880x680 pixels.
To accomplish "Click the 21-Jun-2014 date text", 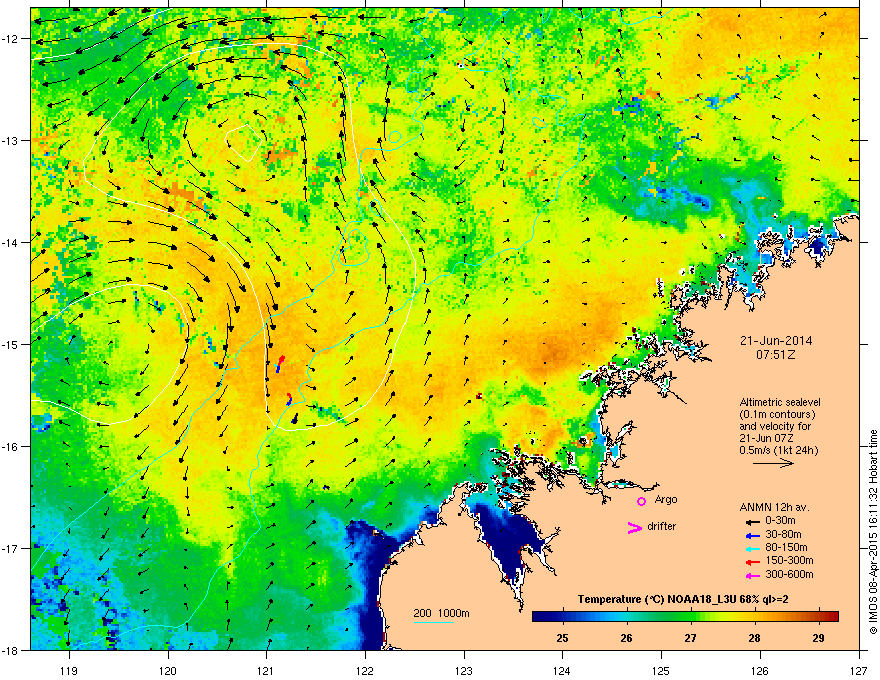I will 776,341.
